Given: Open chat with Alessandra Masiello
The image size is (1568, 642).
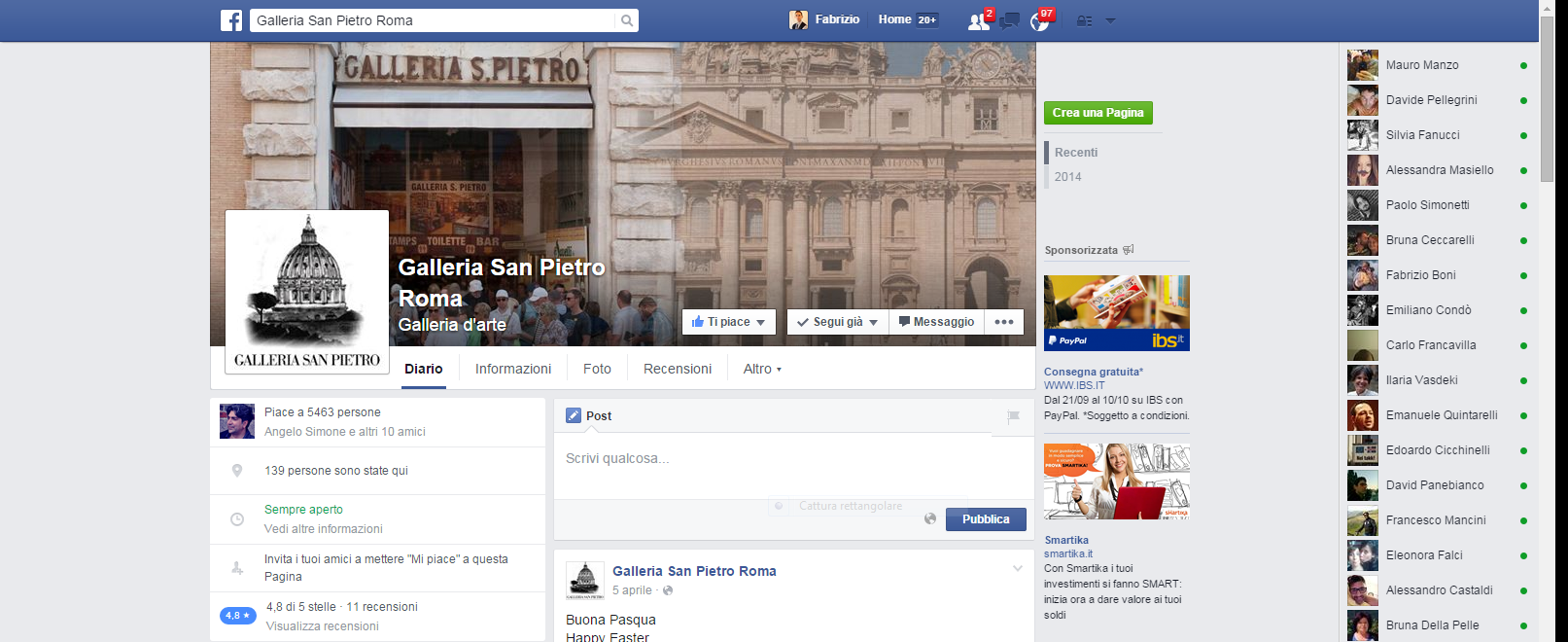Looking at the screenshot, I should (1438, 170).
